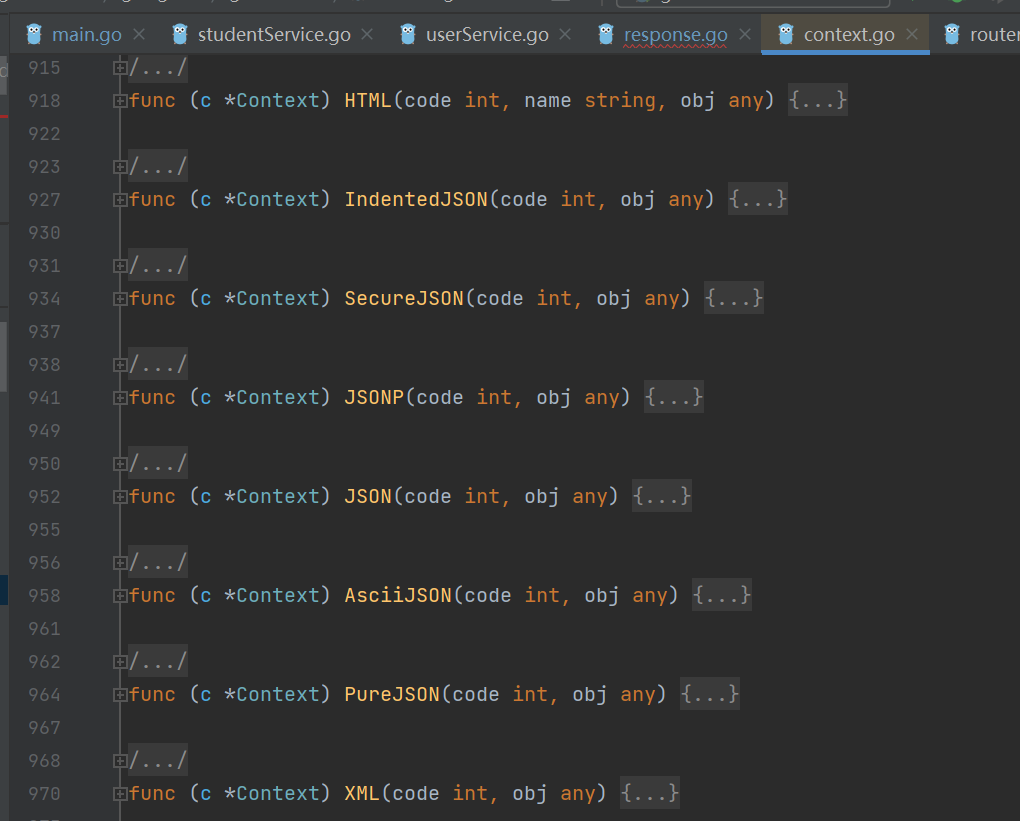Click the PureJSON function name
This screenshot has height=821, width=1020.
[x=392, y=695]
